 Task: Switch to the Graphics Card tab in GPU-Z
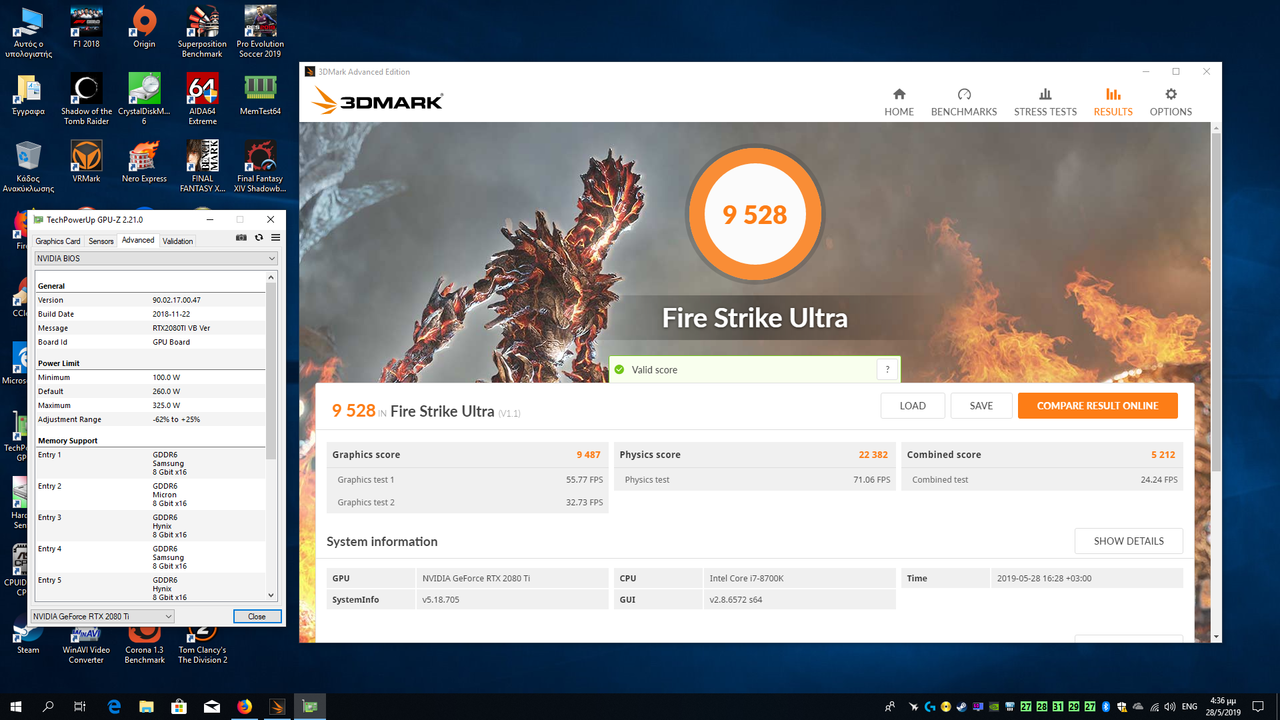pyautogui.click(x=58, y=241)
